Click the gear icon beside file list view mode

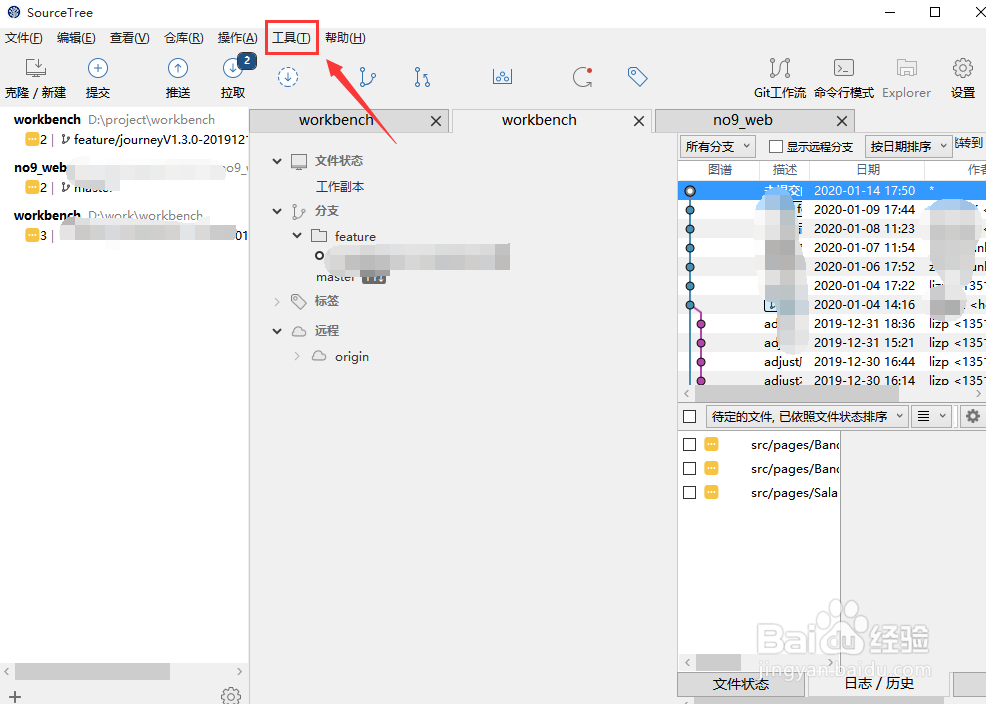(x=972, y=416)
